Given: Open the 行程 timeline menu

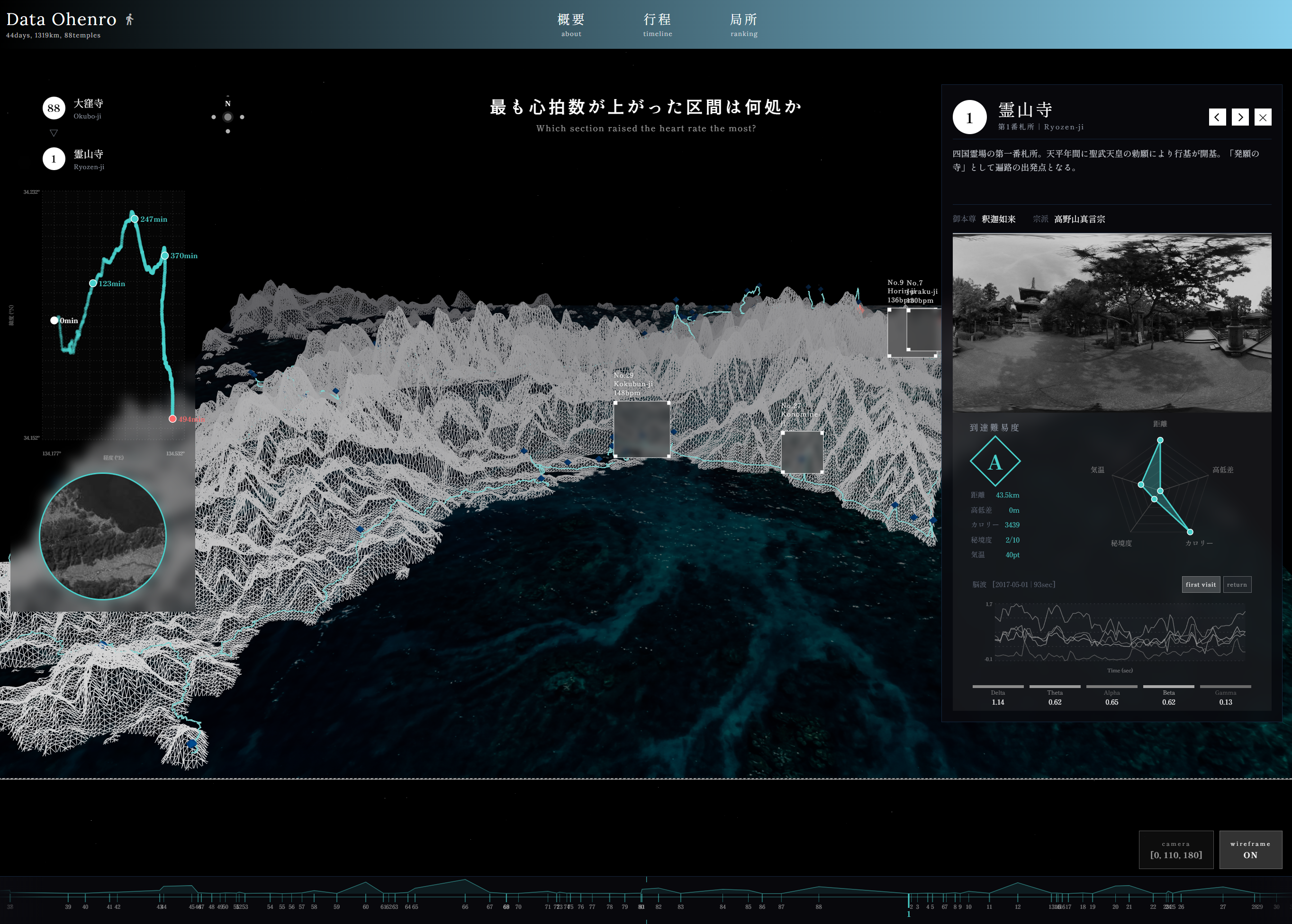Looking at the screenshot, I should click(x=657, y=25).
